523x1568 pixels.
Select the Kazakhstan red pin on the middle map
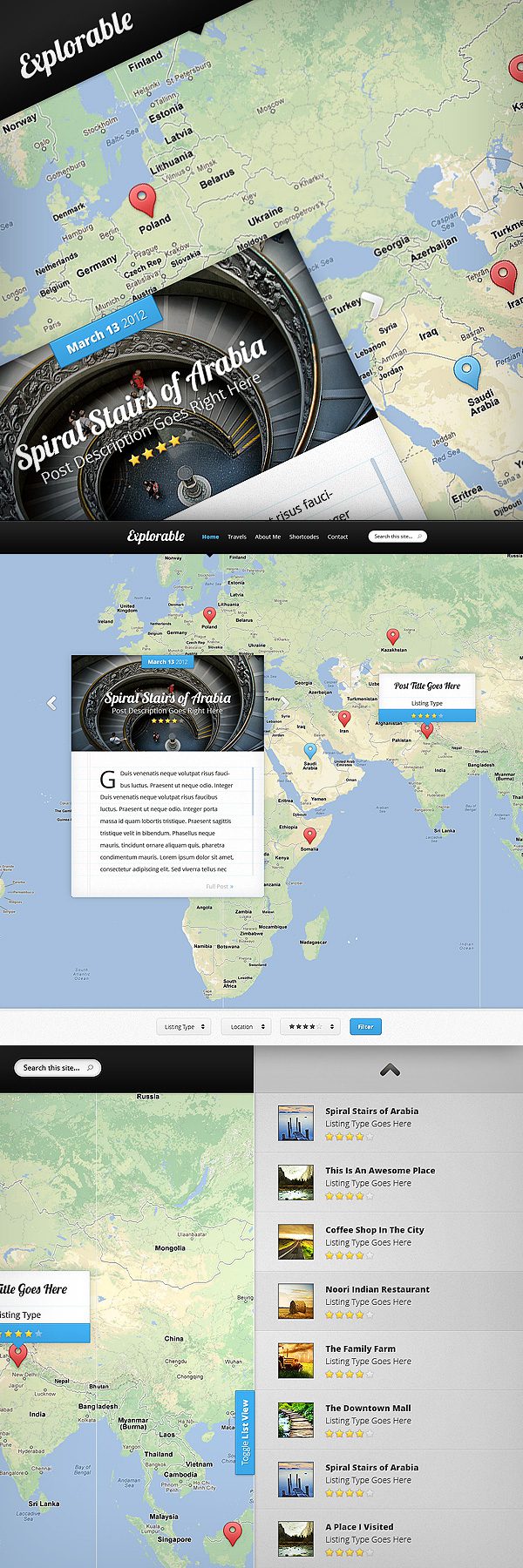[392, 637]
